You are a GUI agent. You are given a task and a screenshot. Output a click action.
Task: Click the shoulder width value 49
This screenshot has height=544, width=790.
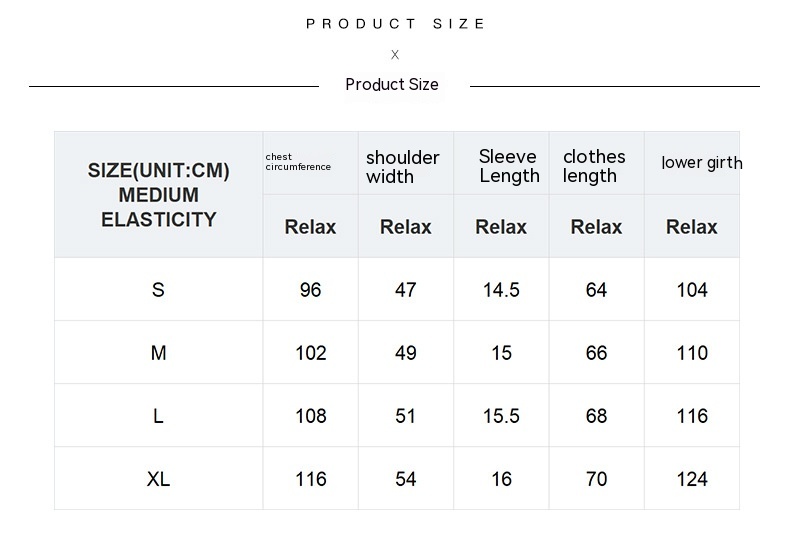(405, 353)
